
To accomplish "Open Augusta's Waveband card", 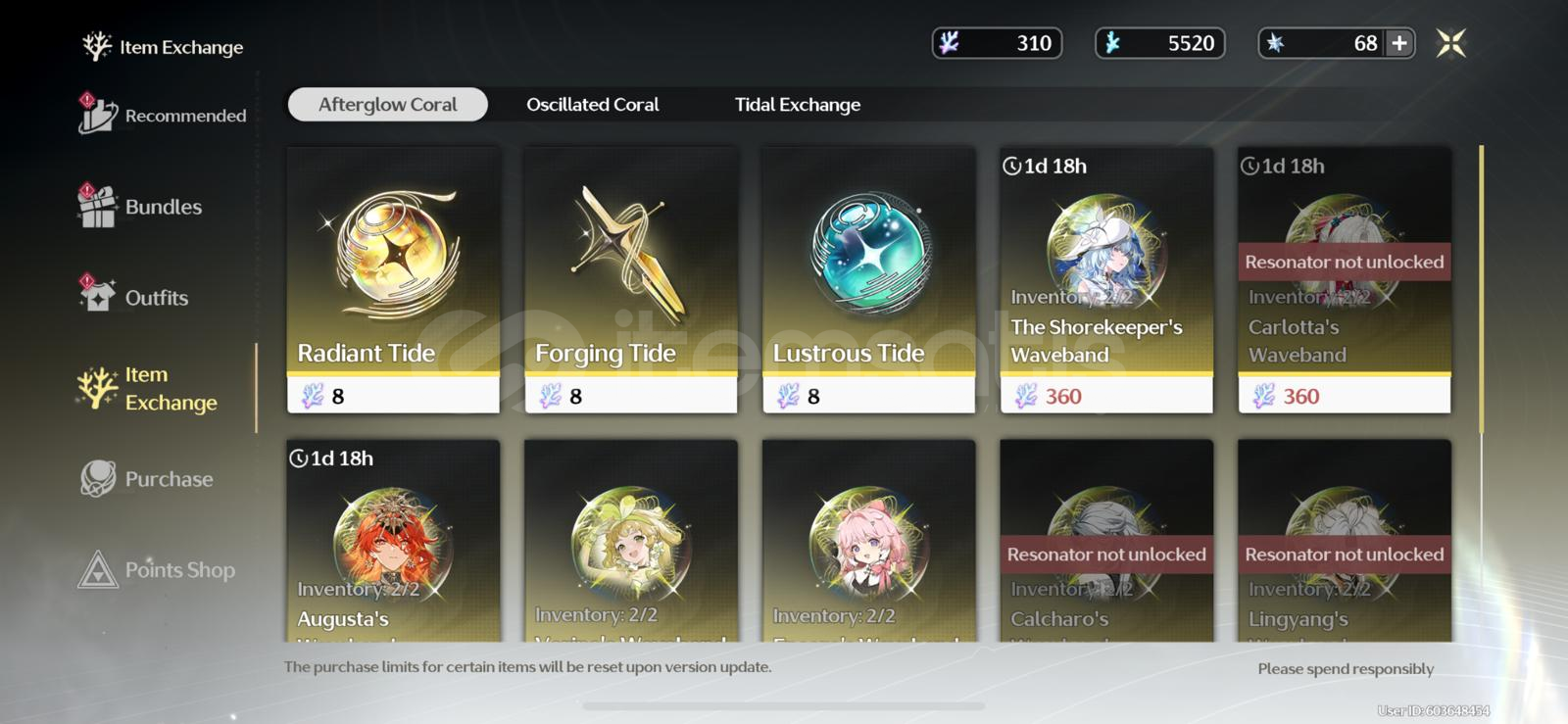I will click(393, 541).
